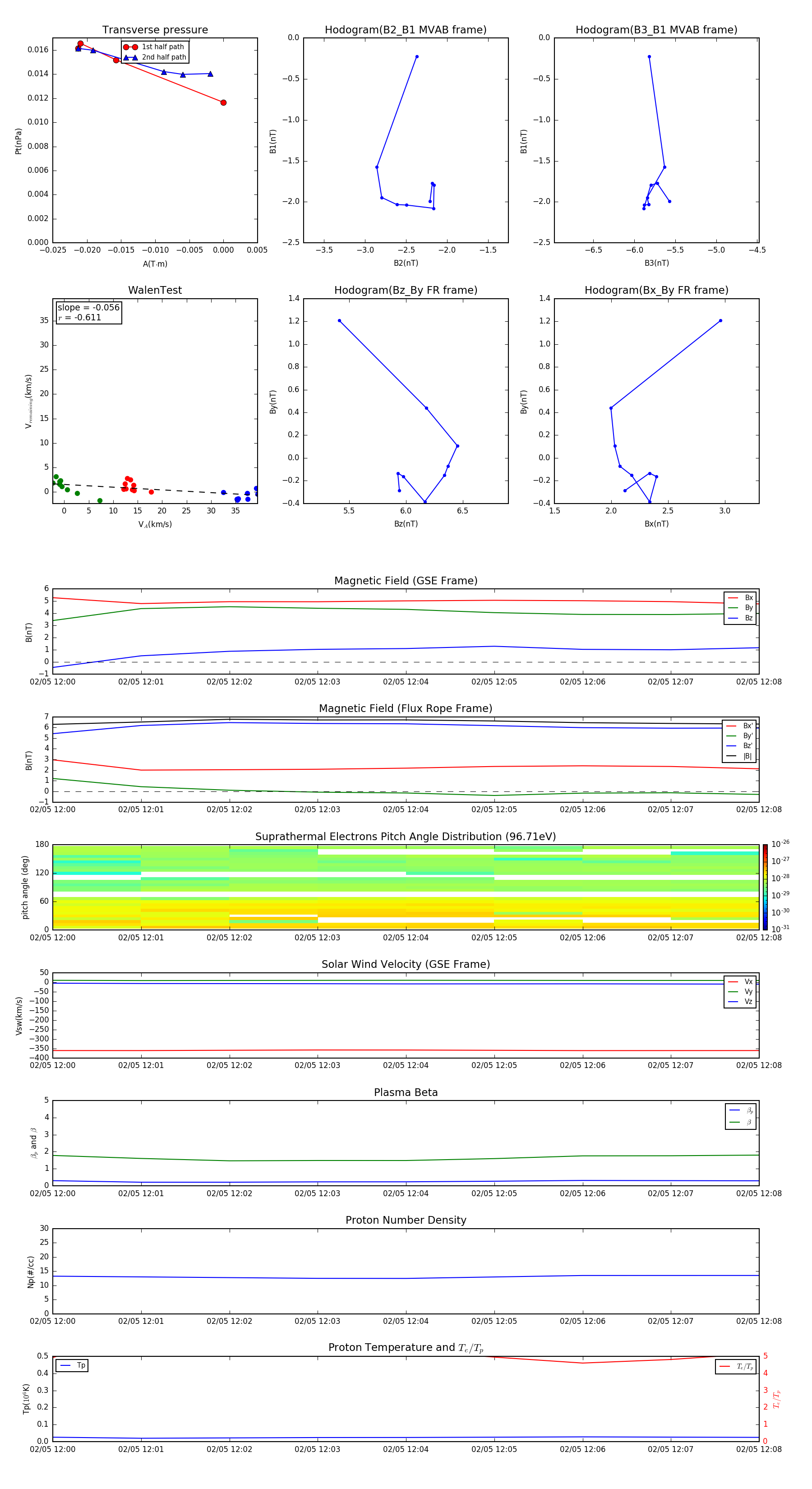The height and width of the screenshot is (1489, 812).
Task: Select the slope and r annotation box in WalenTest
Action: pos(88,312)
